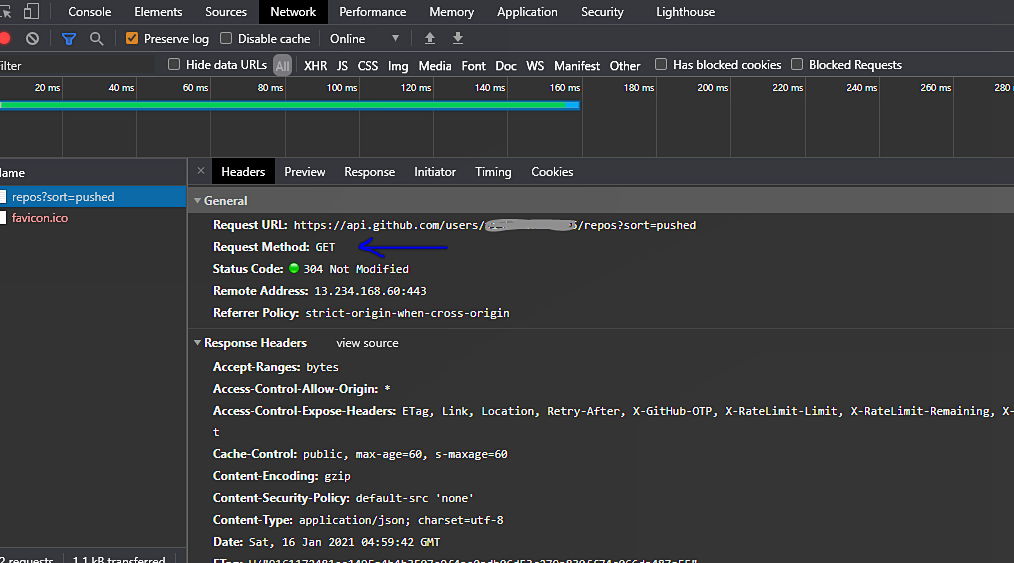Open the Timing tab of the request
Image resolution: width=1014 pixels, height=563 pixels.
492,172
